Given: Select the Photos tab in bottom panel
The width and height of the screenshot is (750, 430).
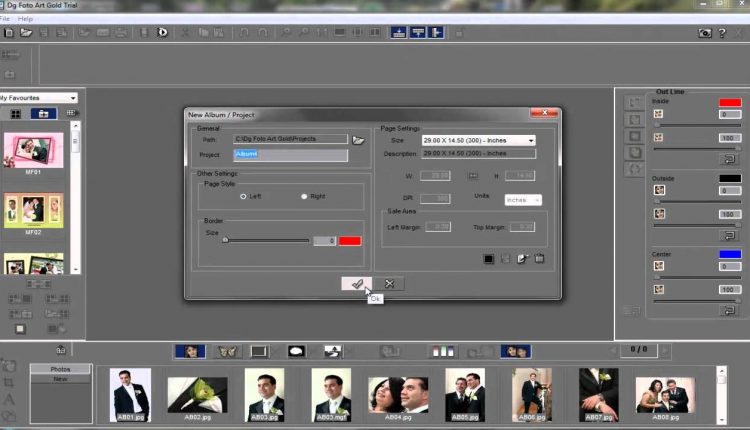Looking at the screenshot, I should (x=60, y=369).
